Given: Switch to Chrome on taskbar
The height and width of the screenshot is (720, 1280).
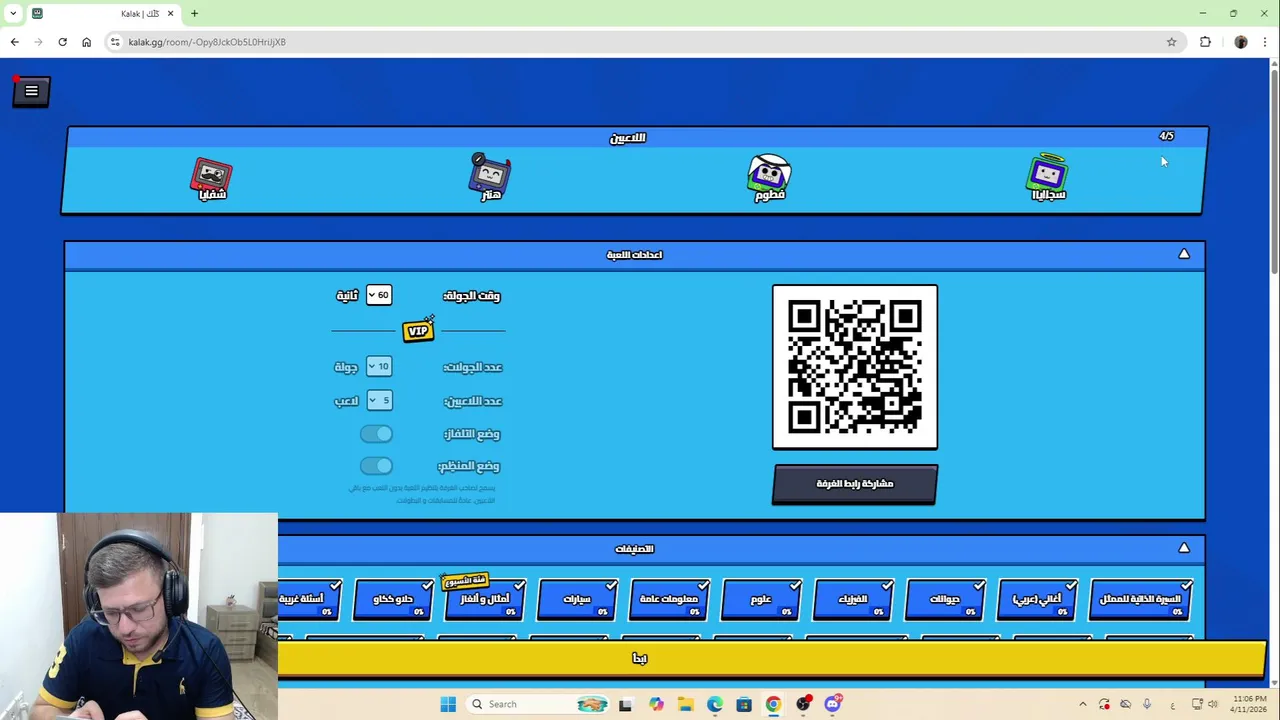Looking at the screenshot, I should coord(773,704).
